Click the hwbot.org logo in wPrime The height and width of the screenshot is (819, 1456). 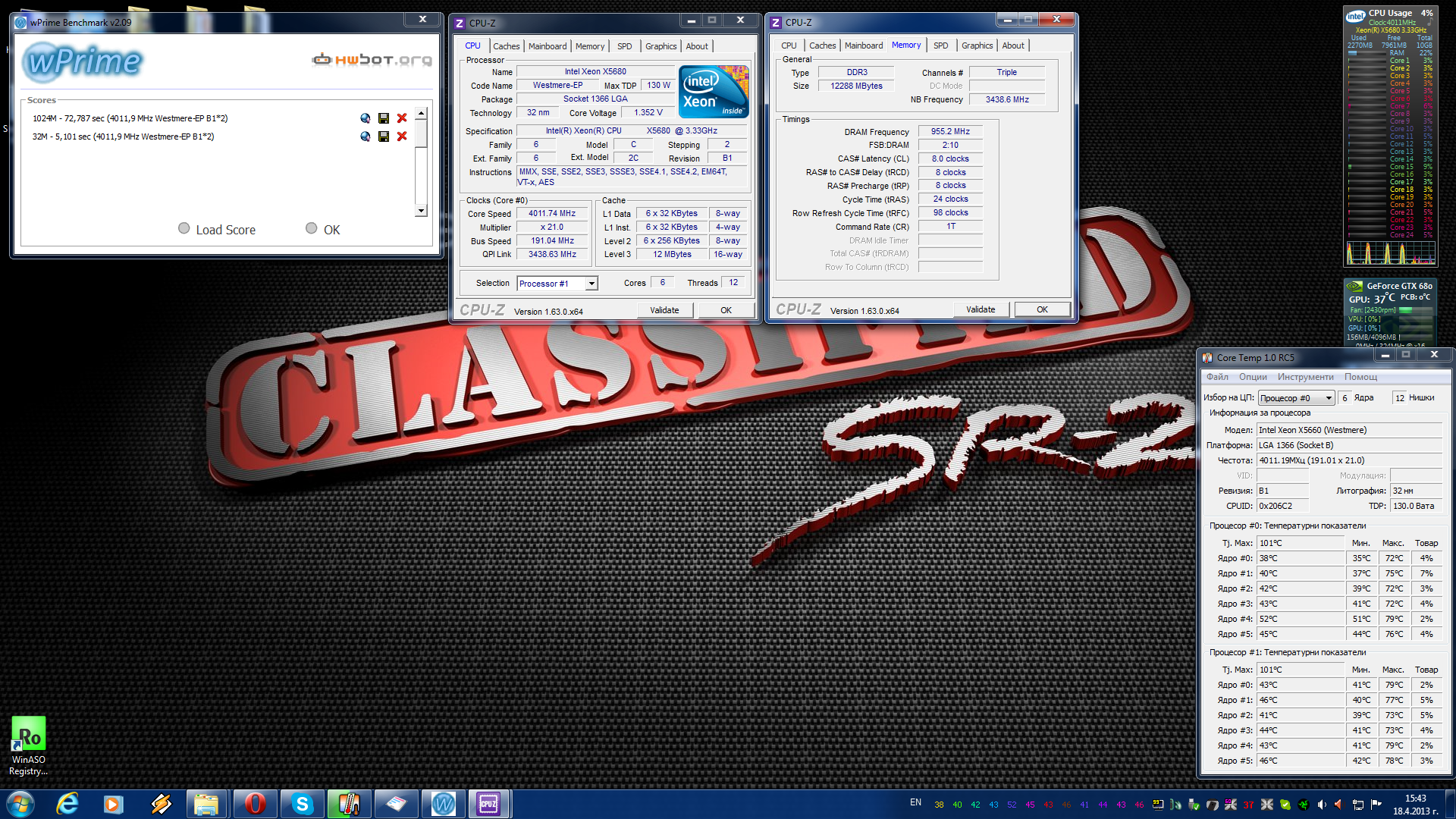372,59
